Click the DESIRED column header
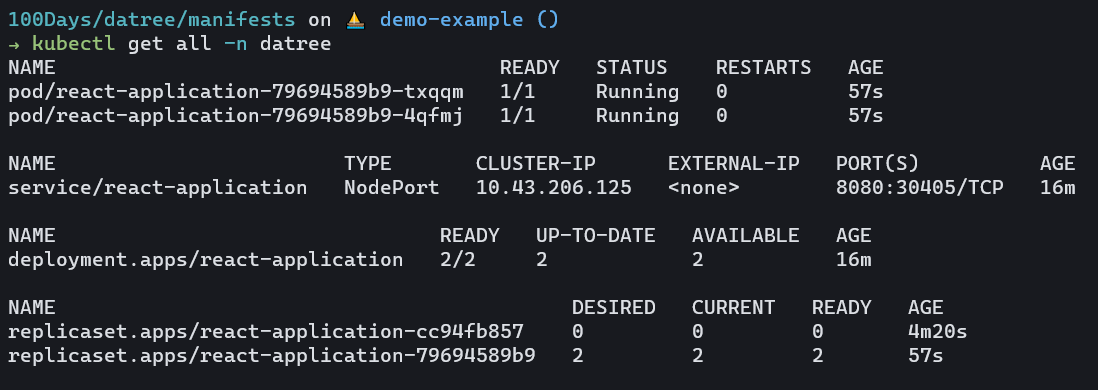The height and width of the screenshot is (390, 1098). [x=613, y=307]
